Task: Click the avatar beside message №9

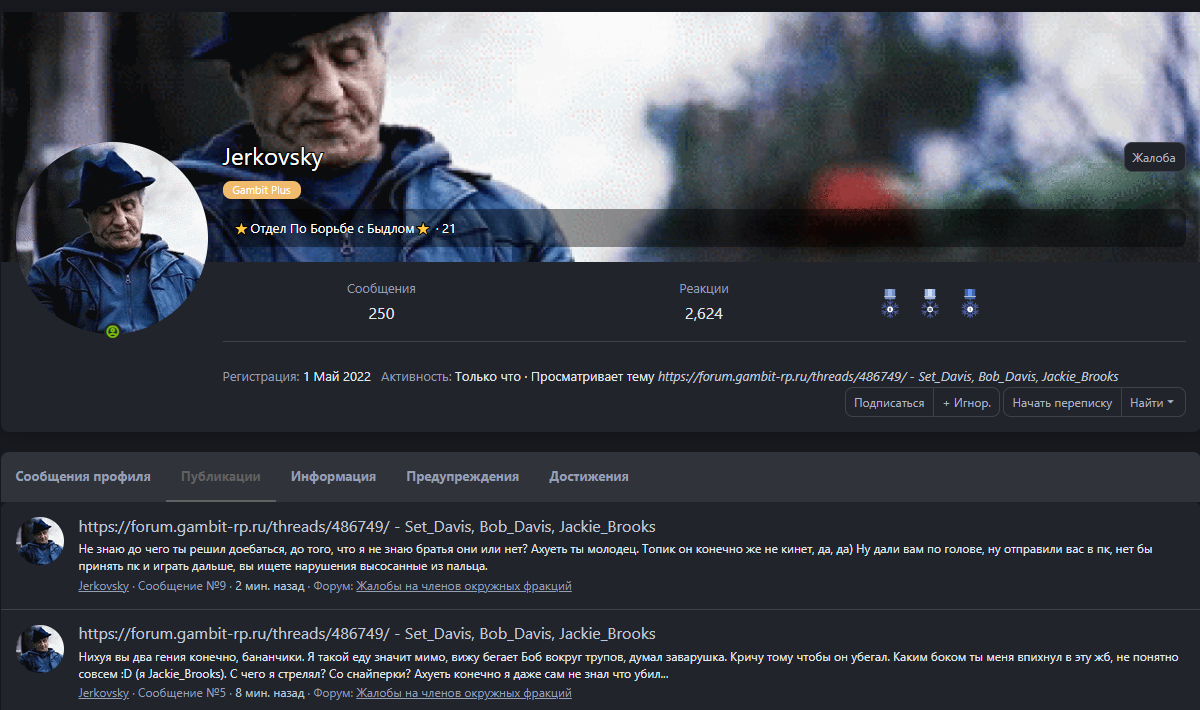Action: [41, 541]
